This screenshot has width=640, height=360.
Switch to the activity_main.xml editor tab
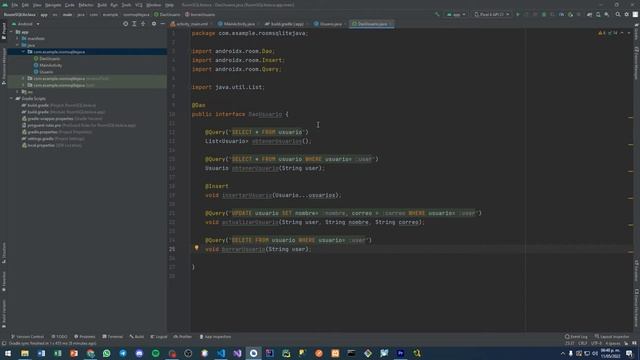tap(189, 24)
